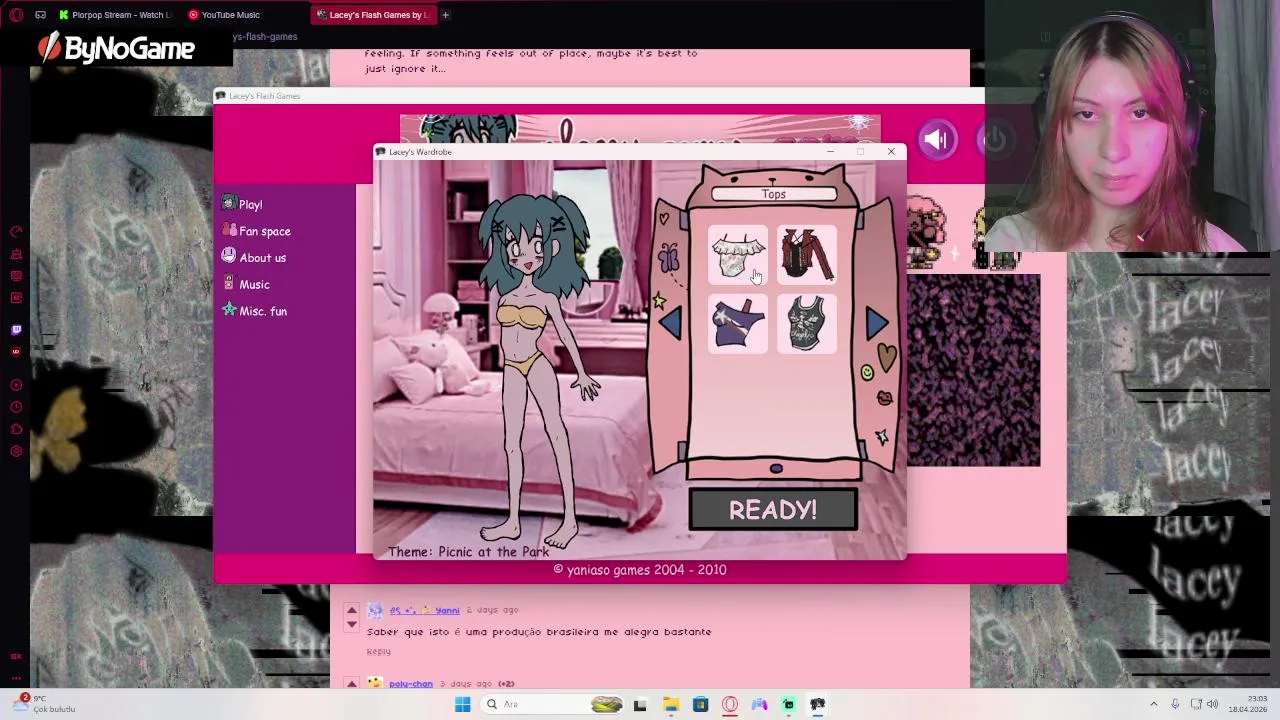Reply to Yanni's comment

(x=378, y=651)
